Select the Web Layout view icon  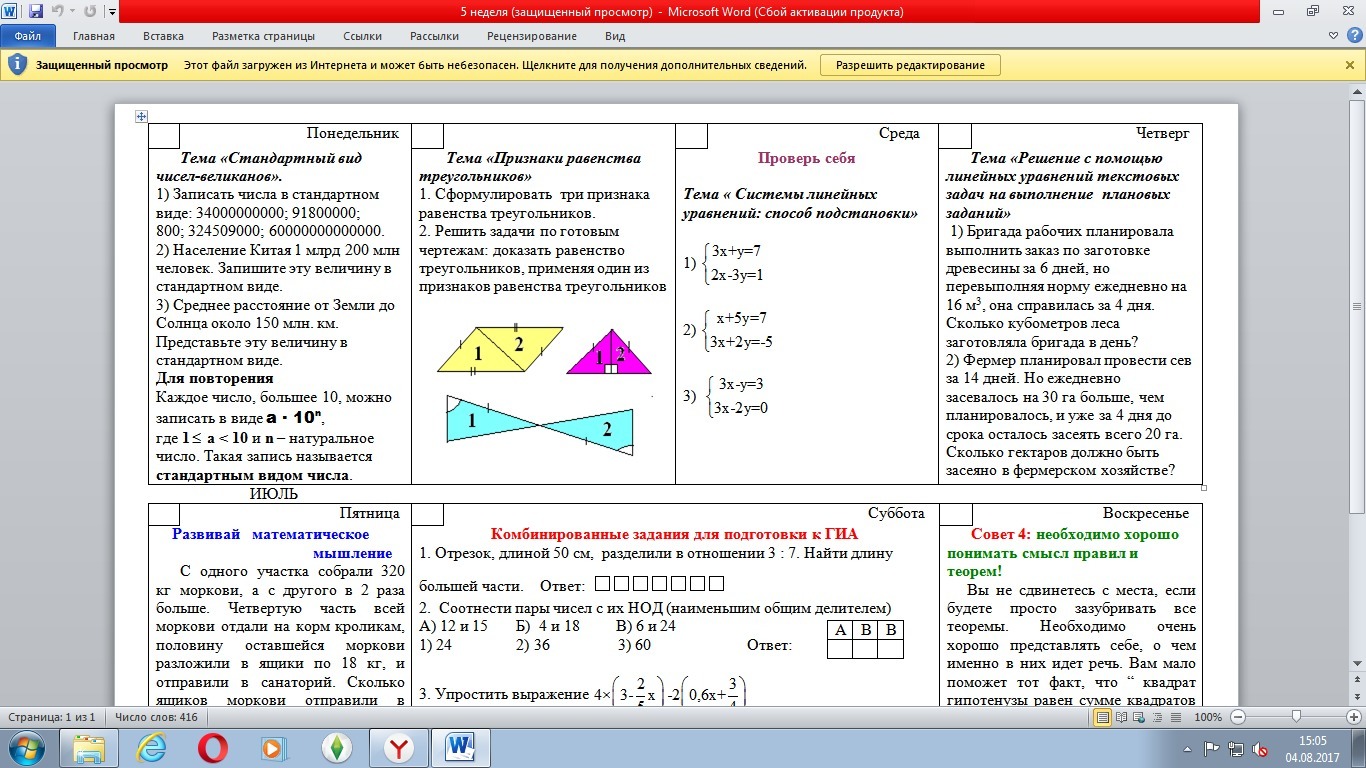click(x=1141, y=718)
